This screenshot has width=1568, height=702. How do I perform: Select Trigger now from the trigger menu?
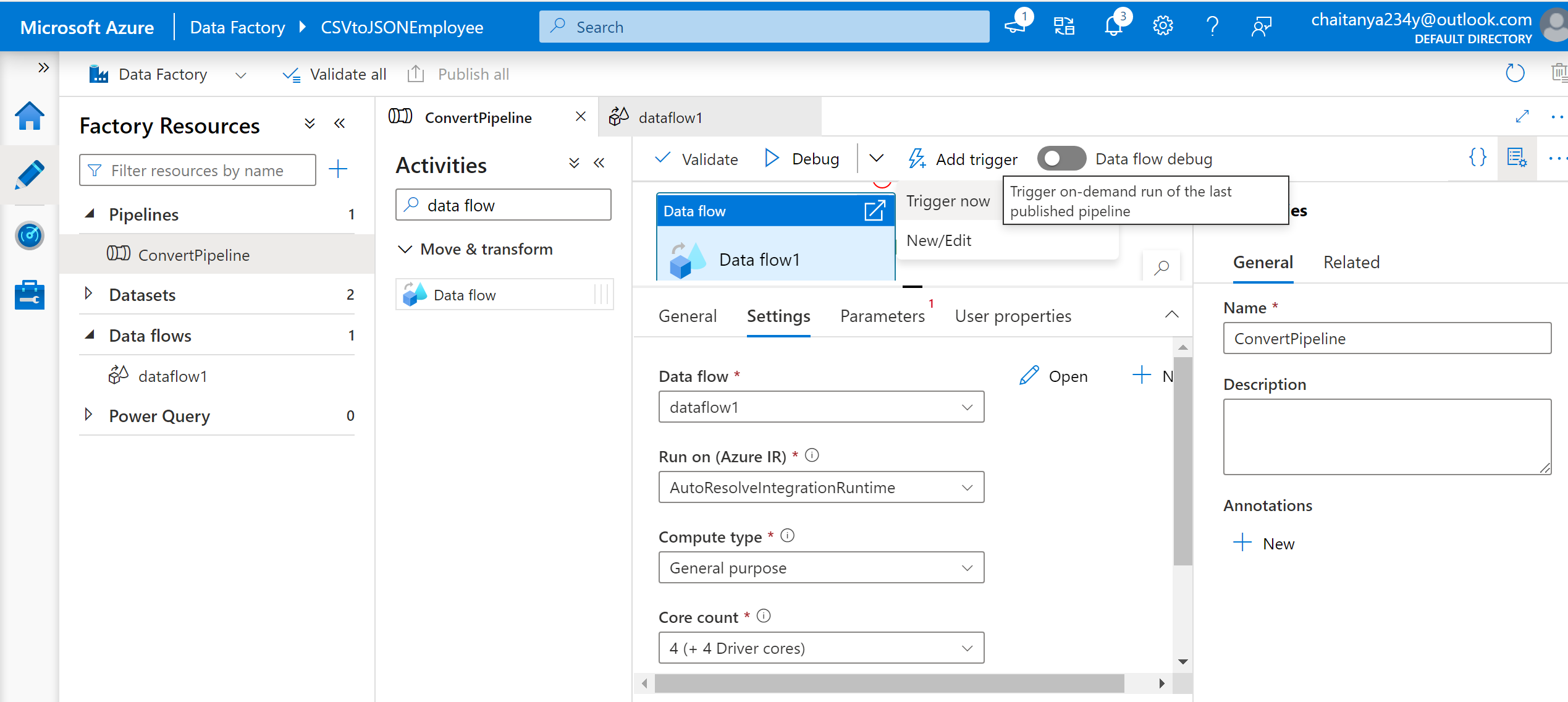coord(948,200)
